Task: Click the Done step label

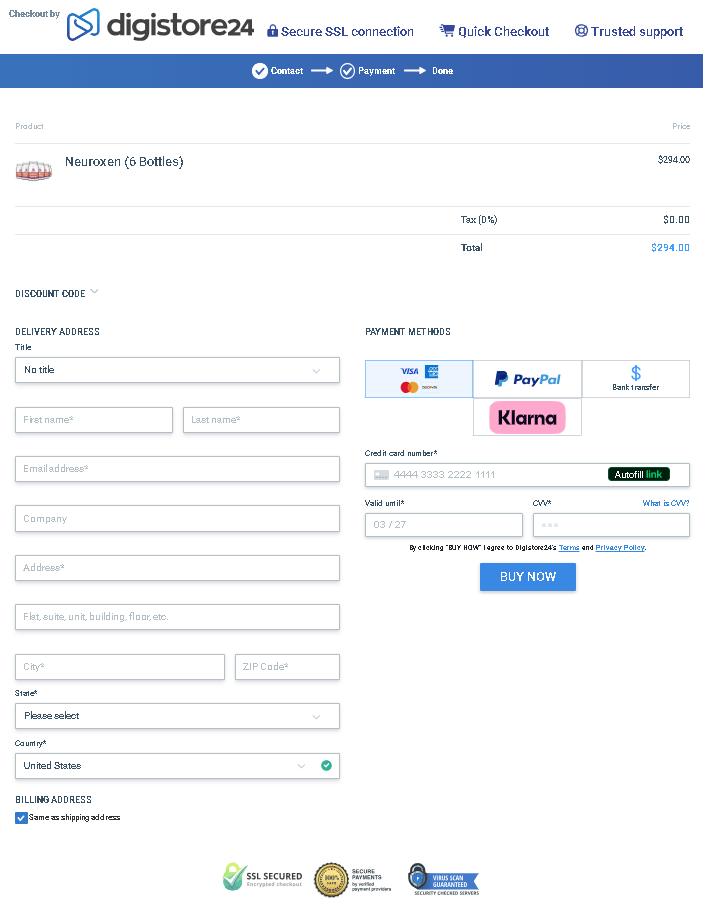Action: point(442,71)
